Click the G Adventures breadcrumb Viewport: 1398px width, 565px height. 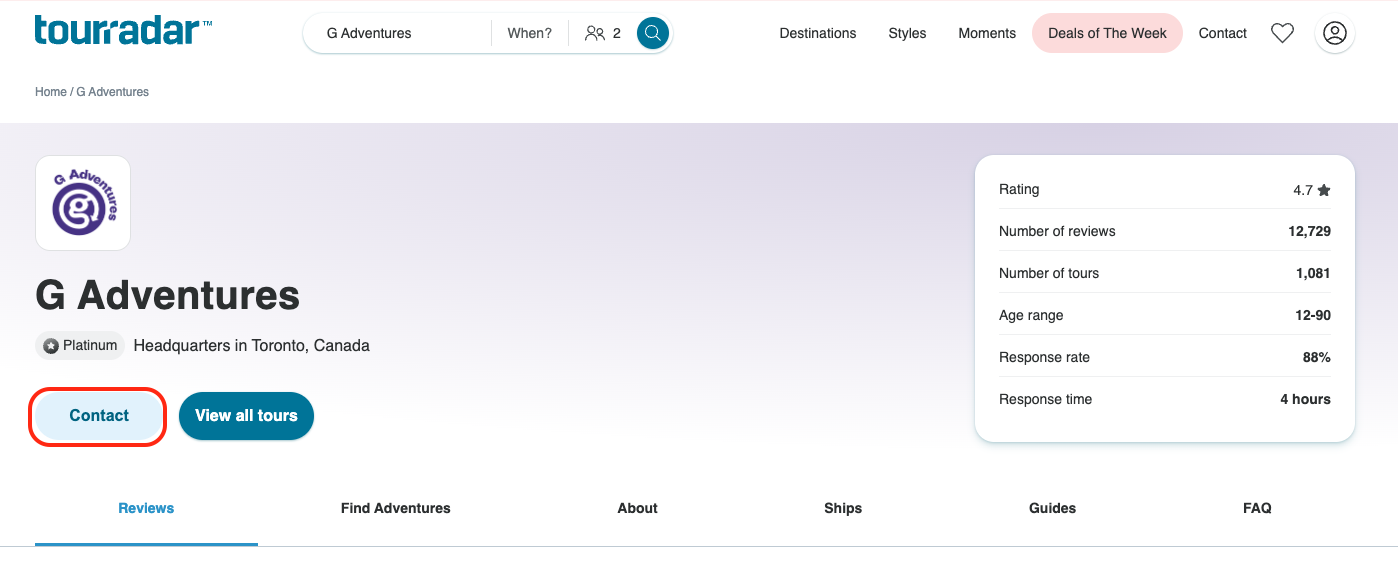[x=113, y=92]
